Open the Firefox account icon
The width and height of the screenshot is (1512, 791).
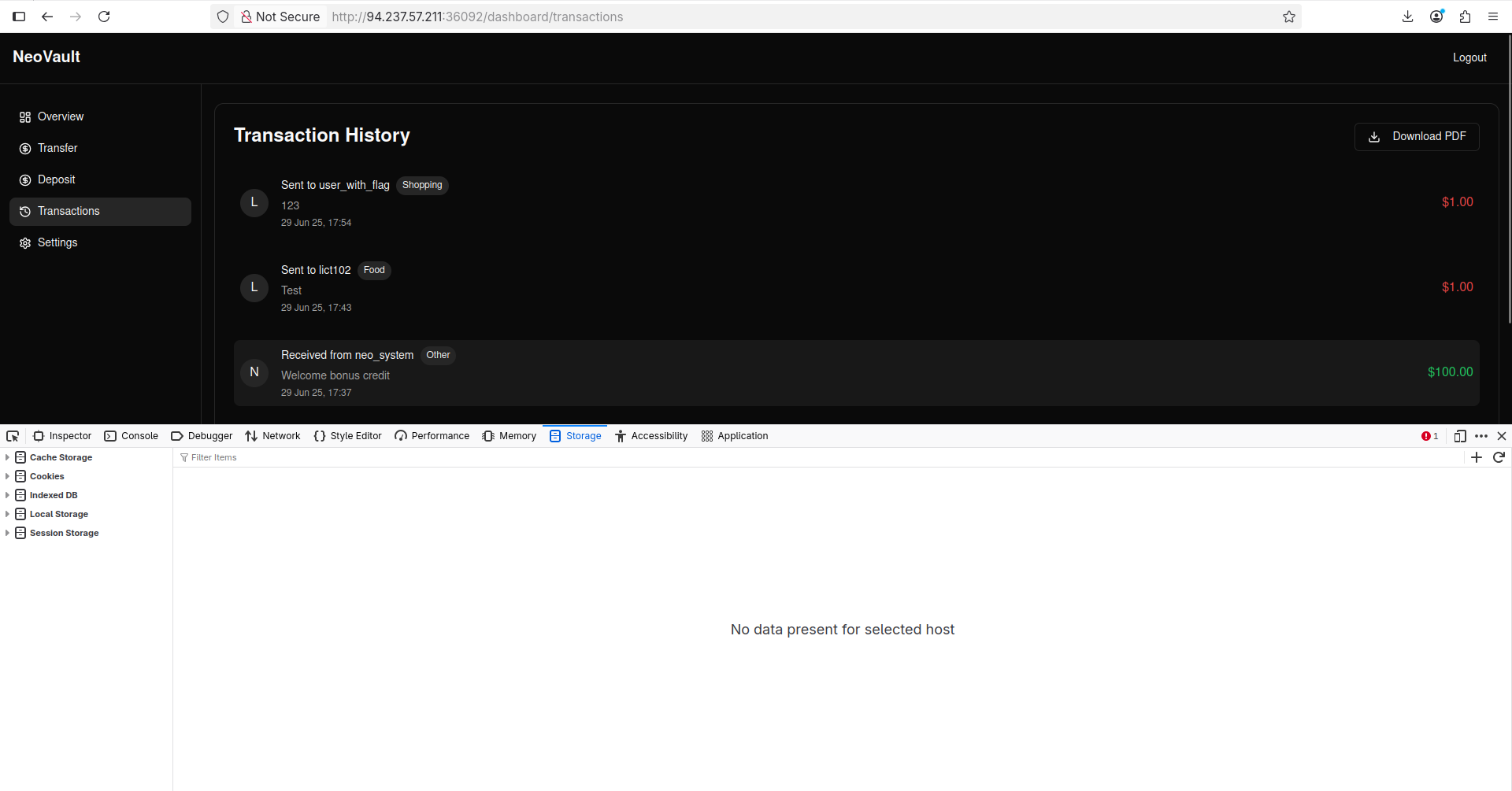[1436, 17]
